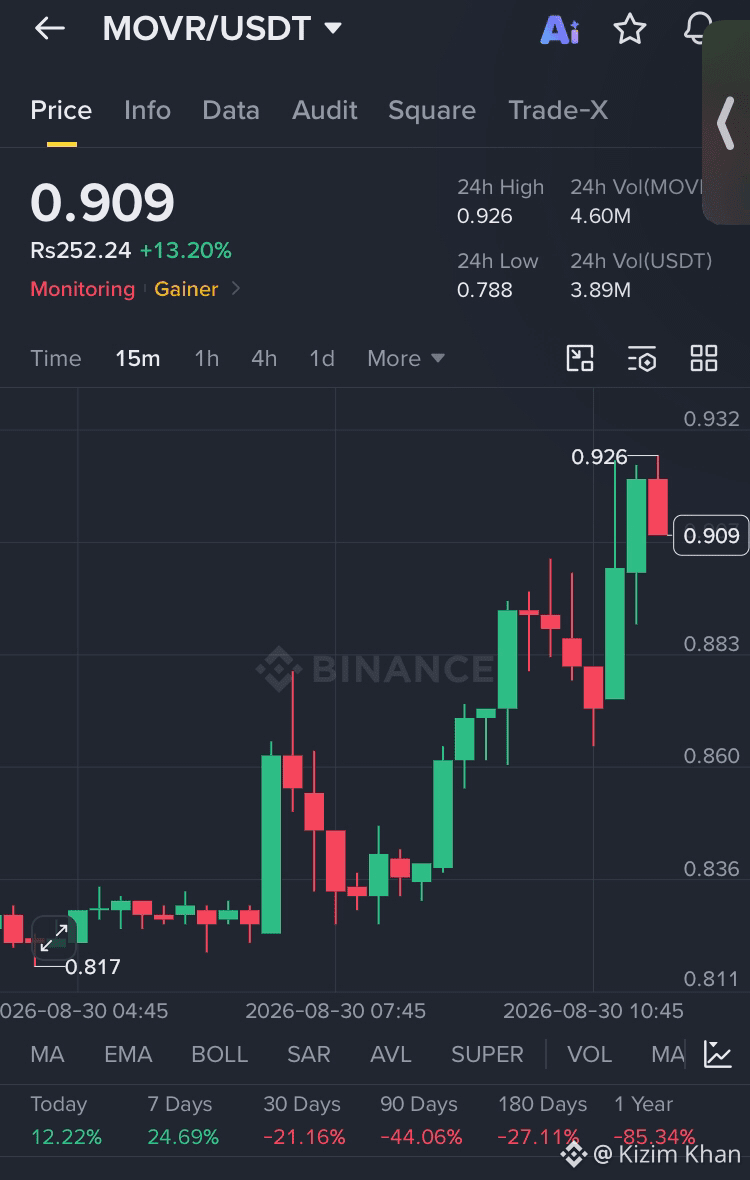
Task: Open price alerts bell icon
Action: coord(696,30)
